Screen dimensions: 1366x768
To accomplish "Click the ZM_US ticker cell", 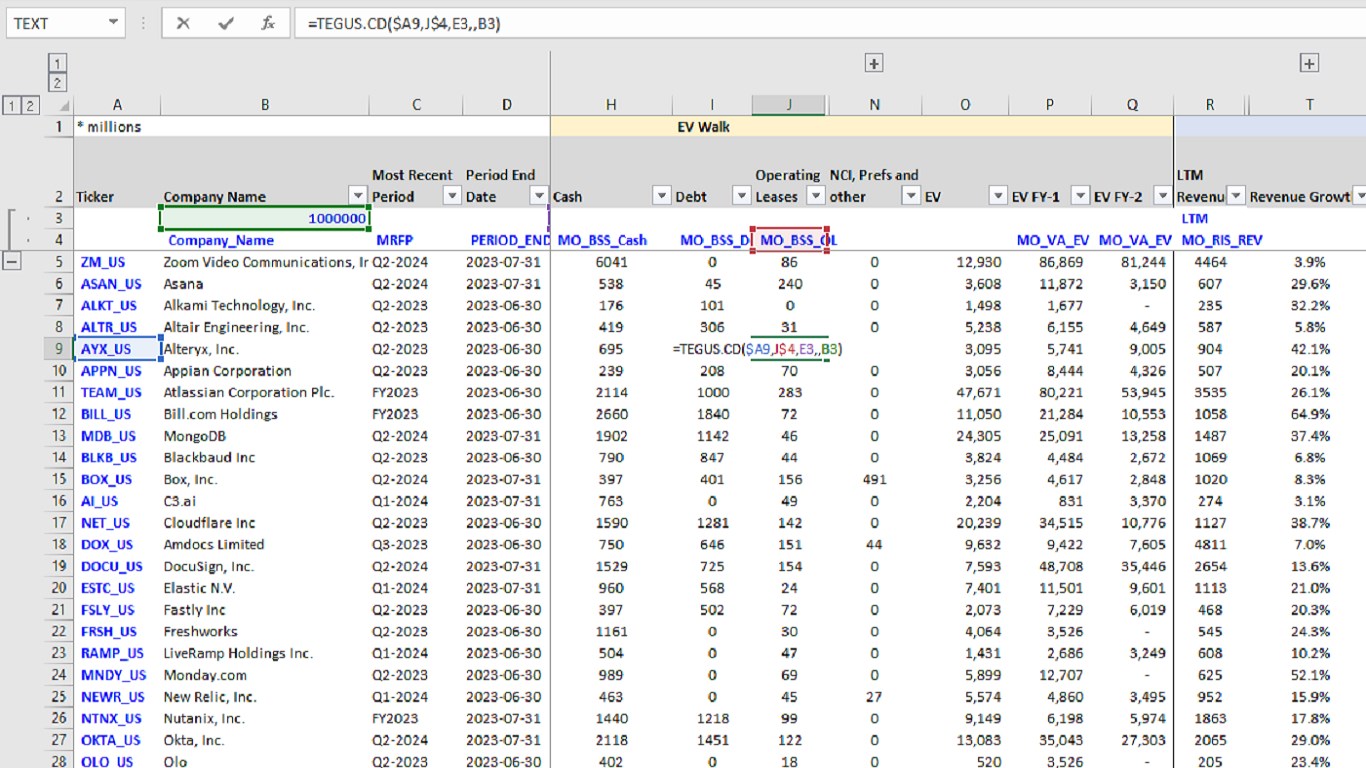I will coord(104,262).
